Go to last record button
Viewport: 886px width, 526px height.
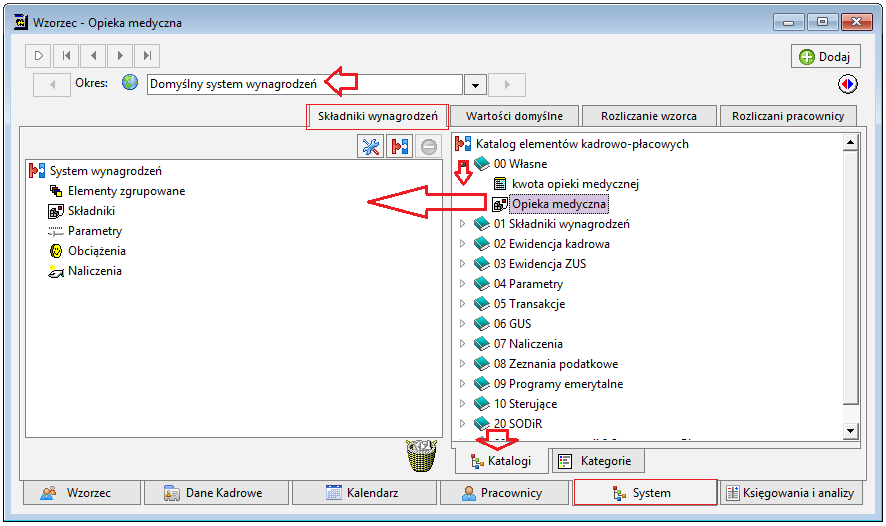147,56
